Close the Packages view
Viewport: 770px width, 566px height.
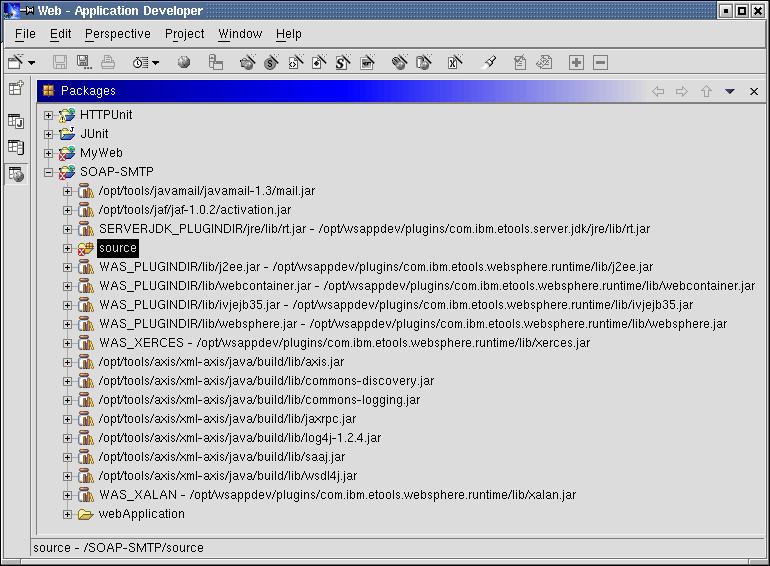pyautogui.click(x=753, y=91)
